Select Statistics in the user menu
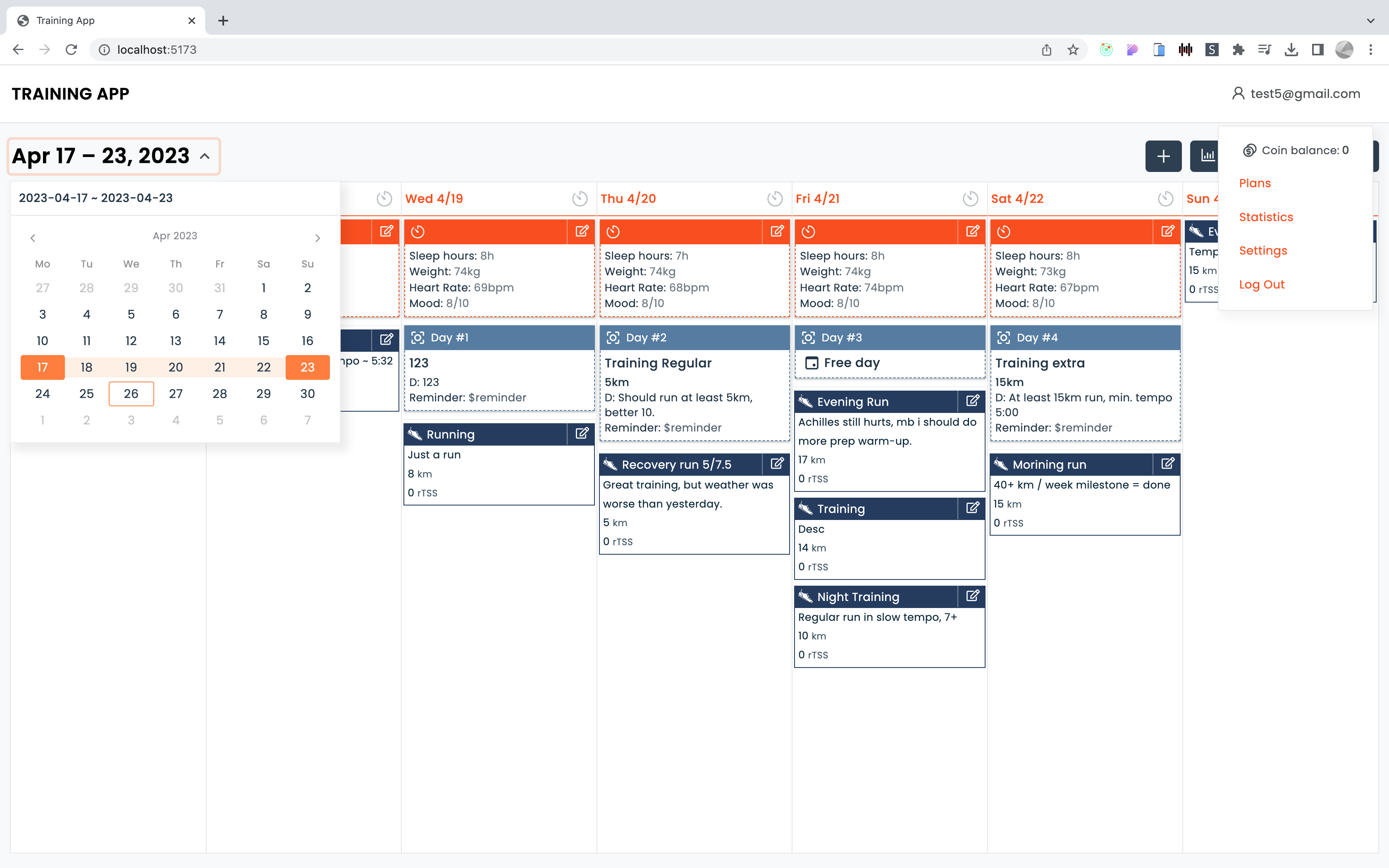The height and width of the screenshot is (868, 1389). 1265,217
